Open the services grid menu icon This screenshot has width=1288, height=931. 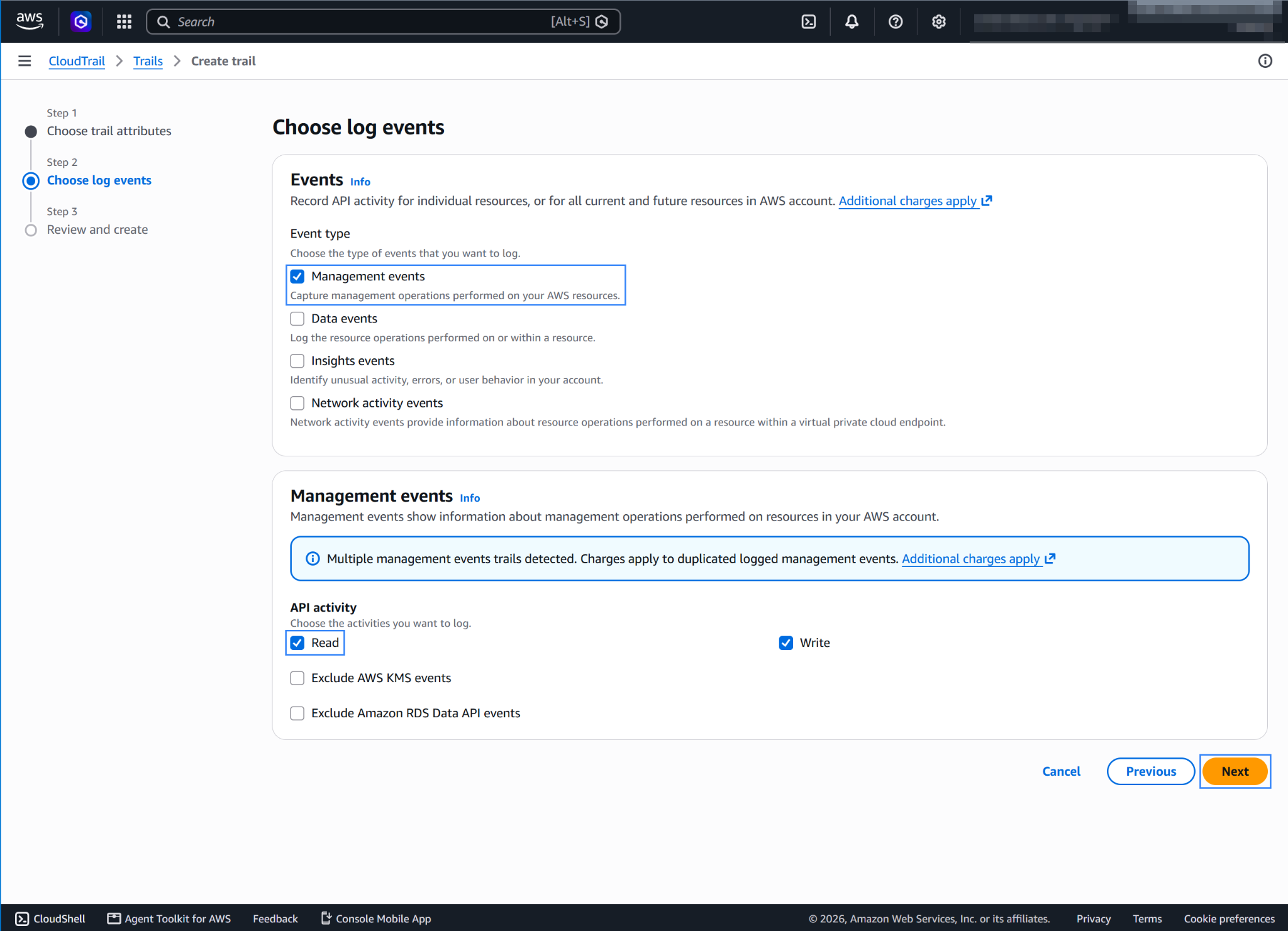pyautogui.click(x=124, y=22)
